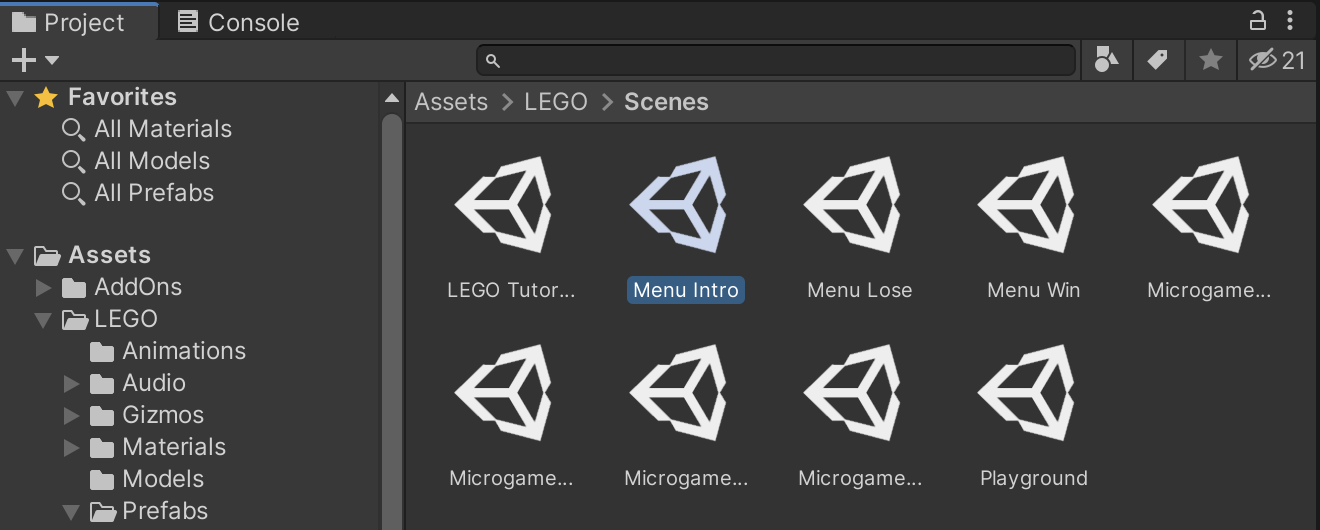Select the Menu Lose scene asset
The width and height of the screenshot is (1320, 530).
pyautogui.click(x=859, y=228)
